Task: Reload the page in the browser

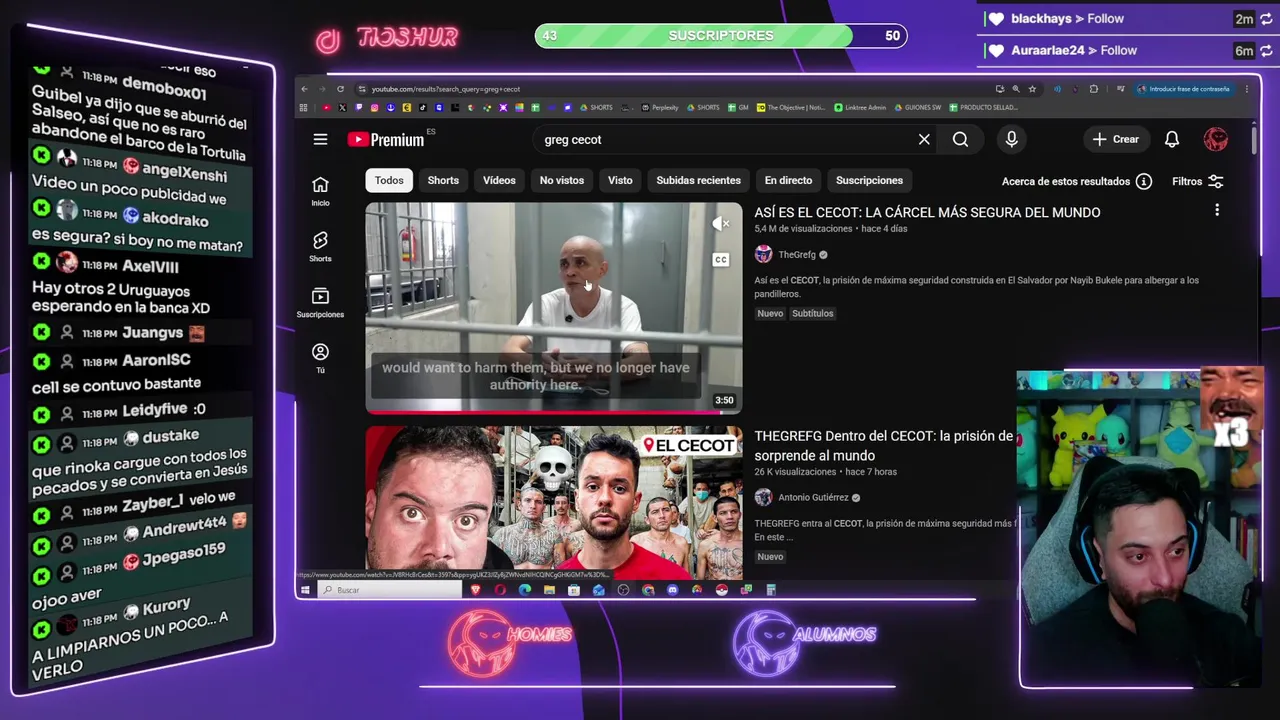Action: coord(340,89)
